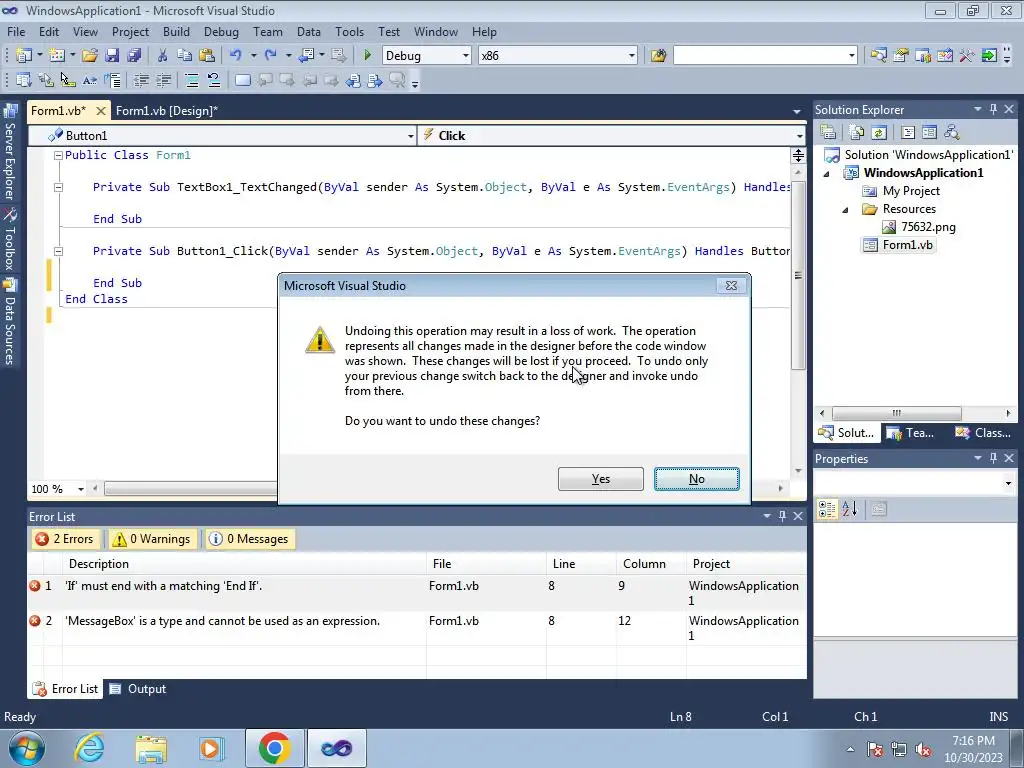This screenshot has height=768, width=1024.
Task: Click the Categorized icon in Properties panel
Action: (x=827, y=509)
